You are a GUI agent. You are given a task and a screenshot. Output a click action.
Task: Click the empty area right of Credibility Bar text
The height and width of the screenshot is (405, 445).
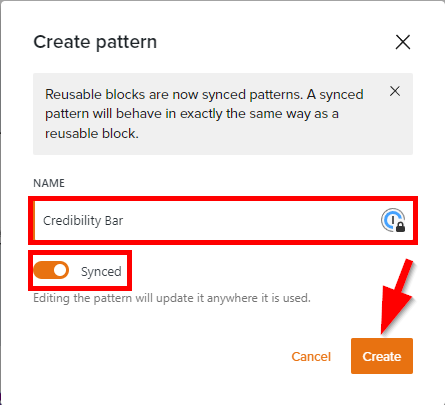tap(250, 221)
